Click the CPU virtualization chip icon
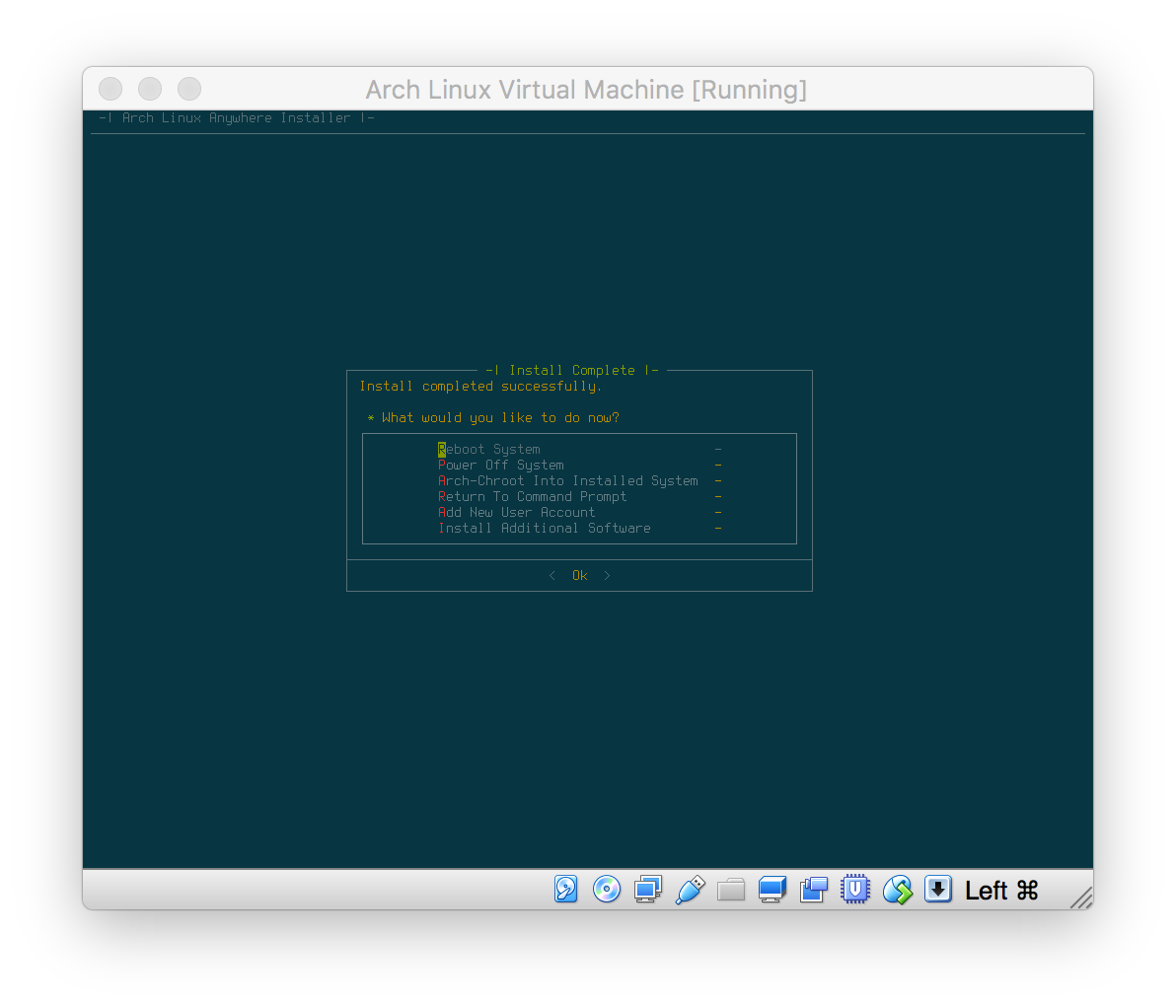This screenshot has height=1008, width=1176. pyautogui.click(x=855, y=889)
